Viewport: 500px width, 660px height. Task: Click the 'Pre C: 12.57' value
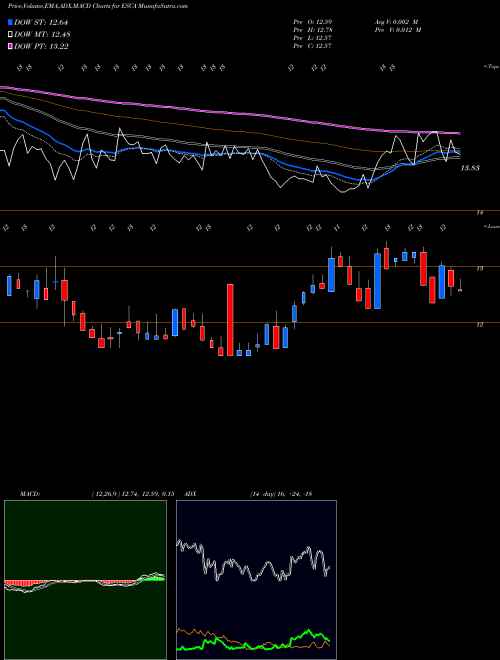pos(313,46)
